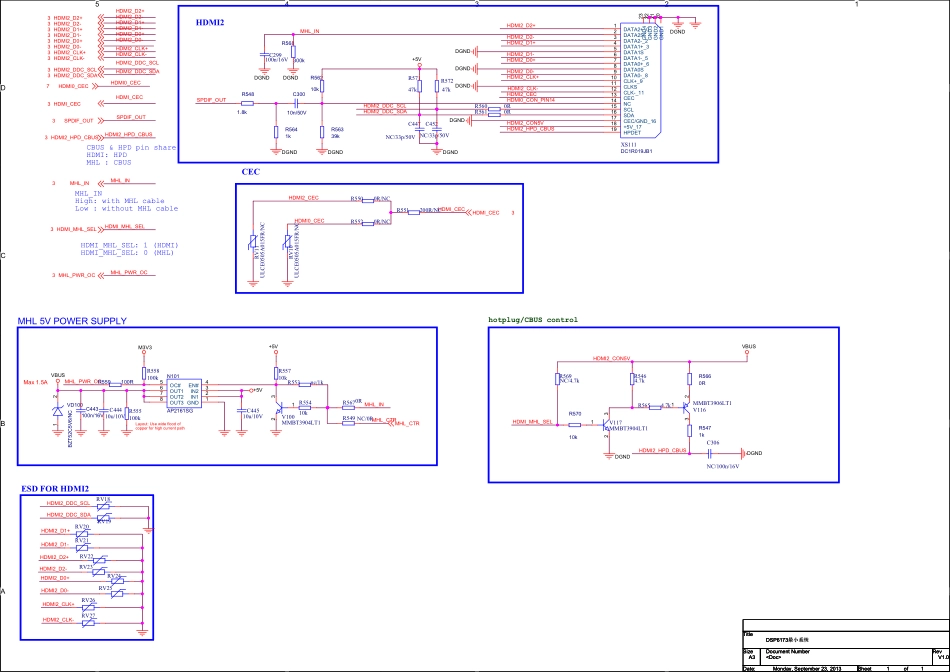Viewport: 950px width, 672px height.
Task: Click transistor V117 in hotplug block
Action: [607, 423]
